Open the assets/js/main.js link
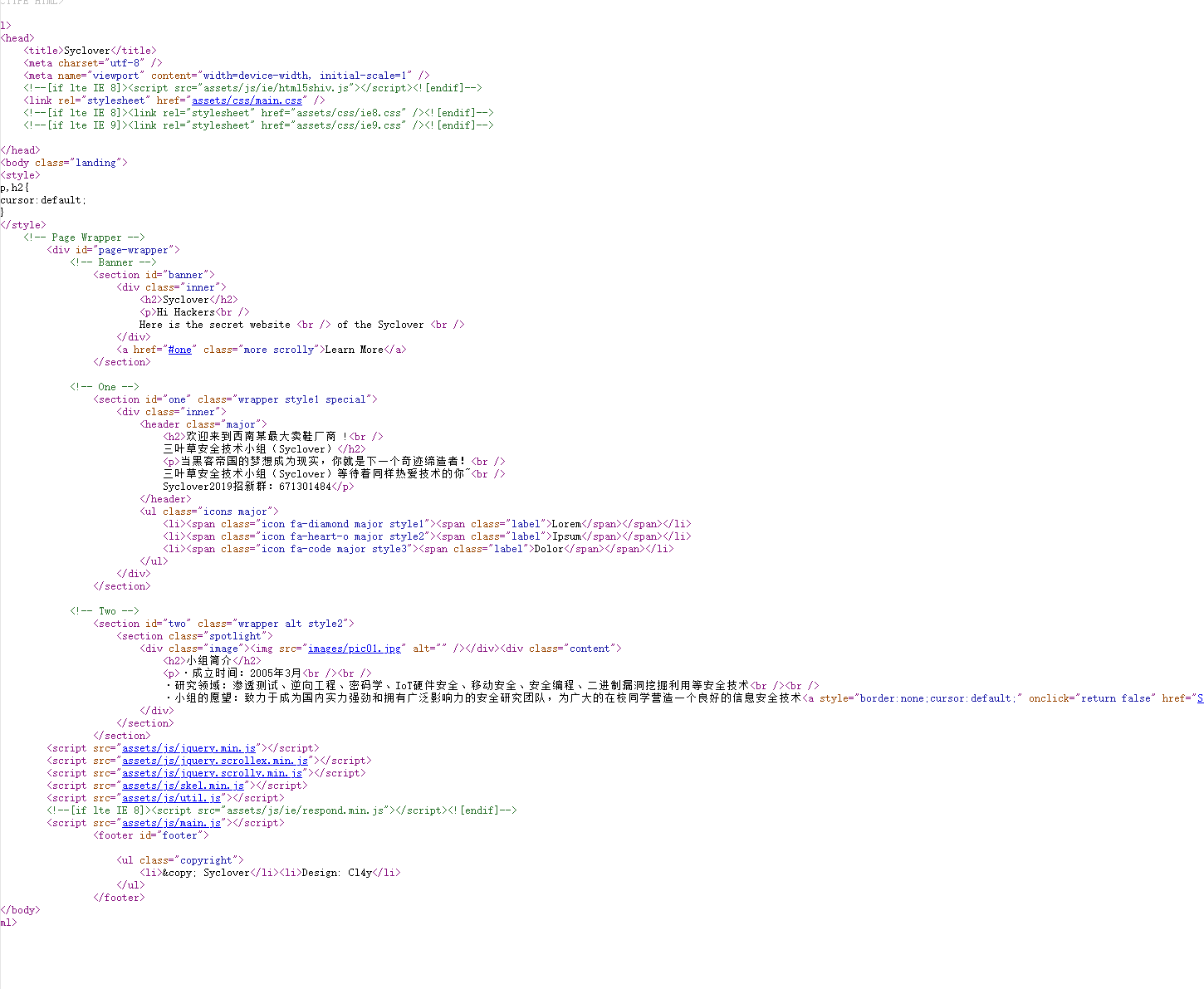This screenshot has height=989, width=1204. (173, 822)
